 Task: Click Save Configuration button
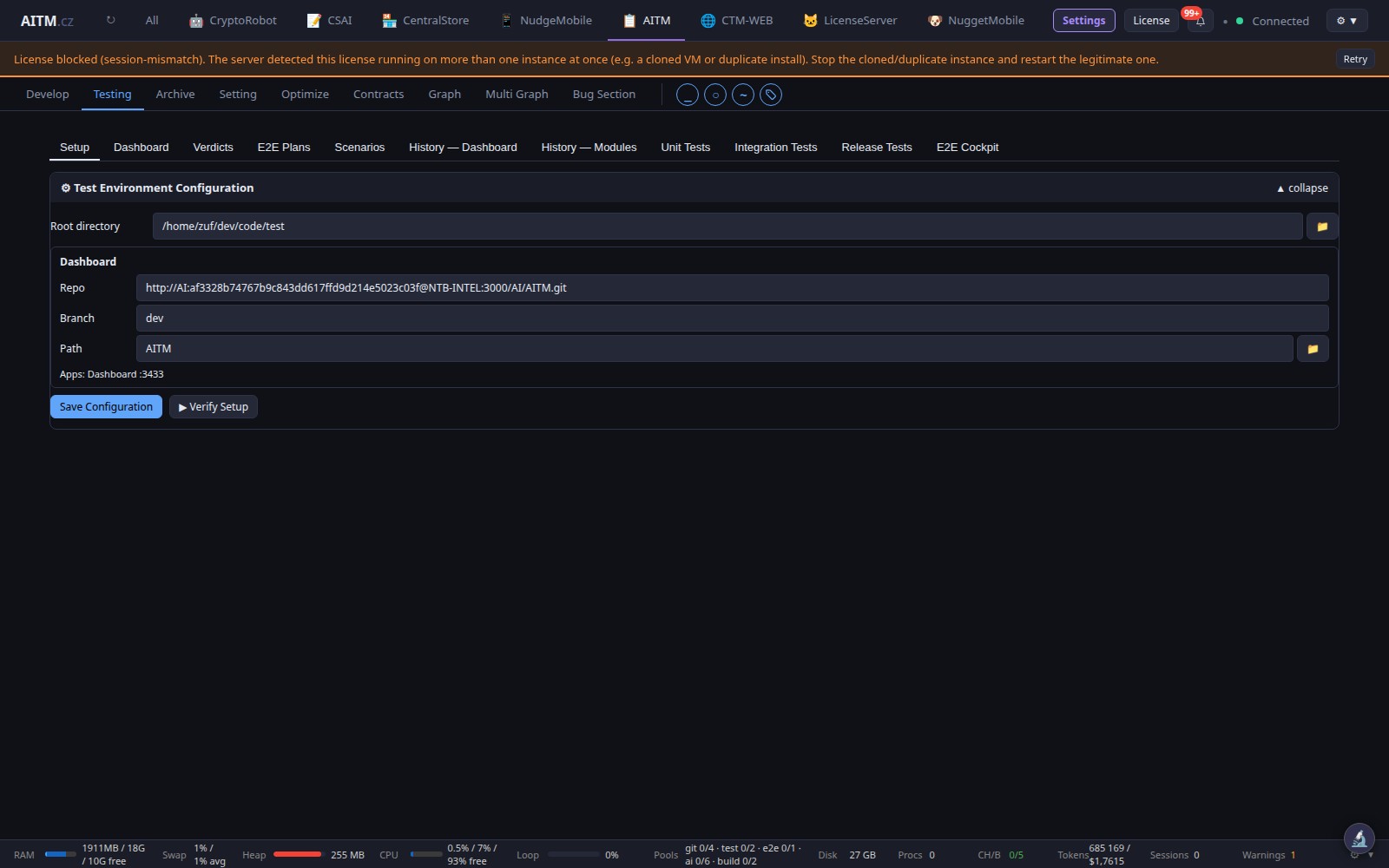coord(106,406)
